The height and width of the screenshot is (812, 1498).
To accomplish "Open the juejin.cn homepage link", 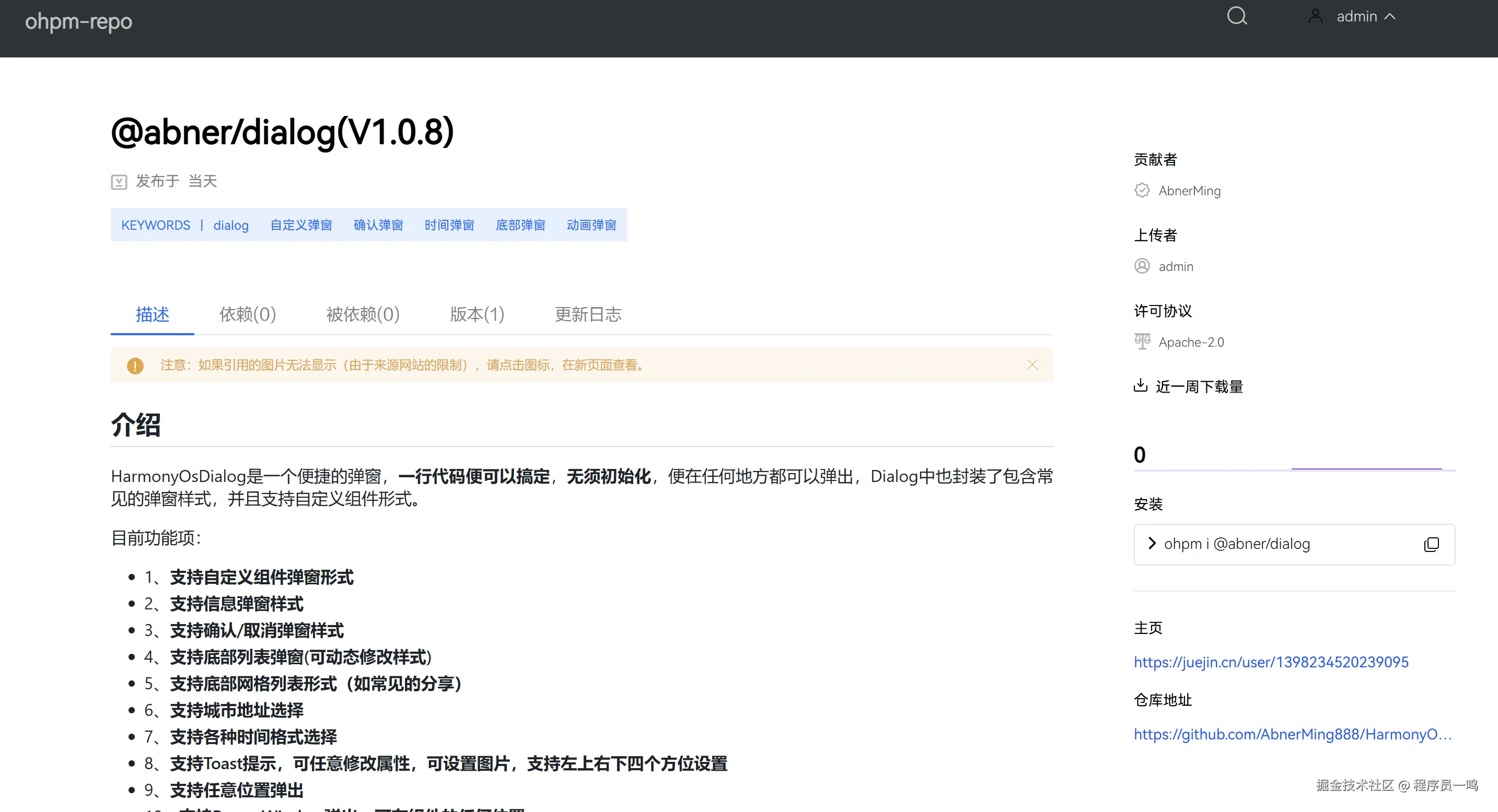I will coord(1271,662).
